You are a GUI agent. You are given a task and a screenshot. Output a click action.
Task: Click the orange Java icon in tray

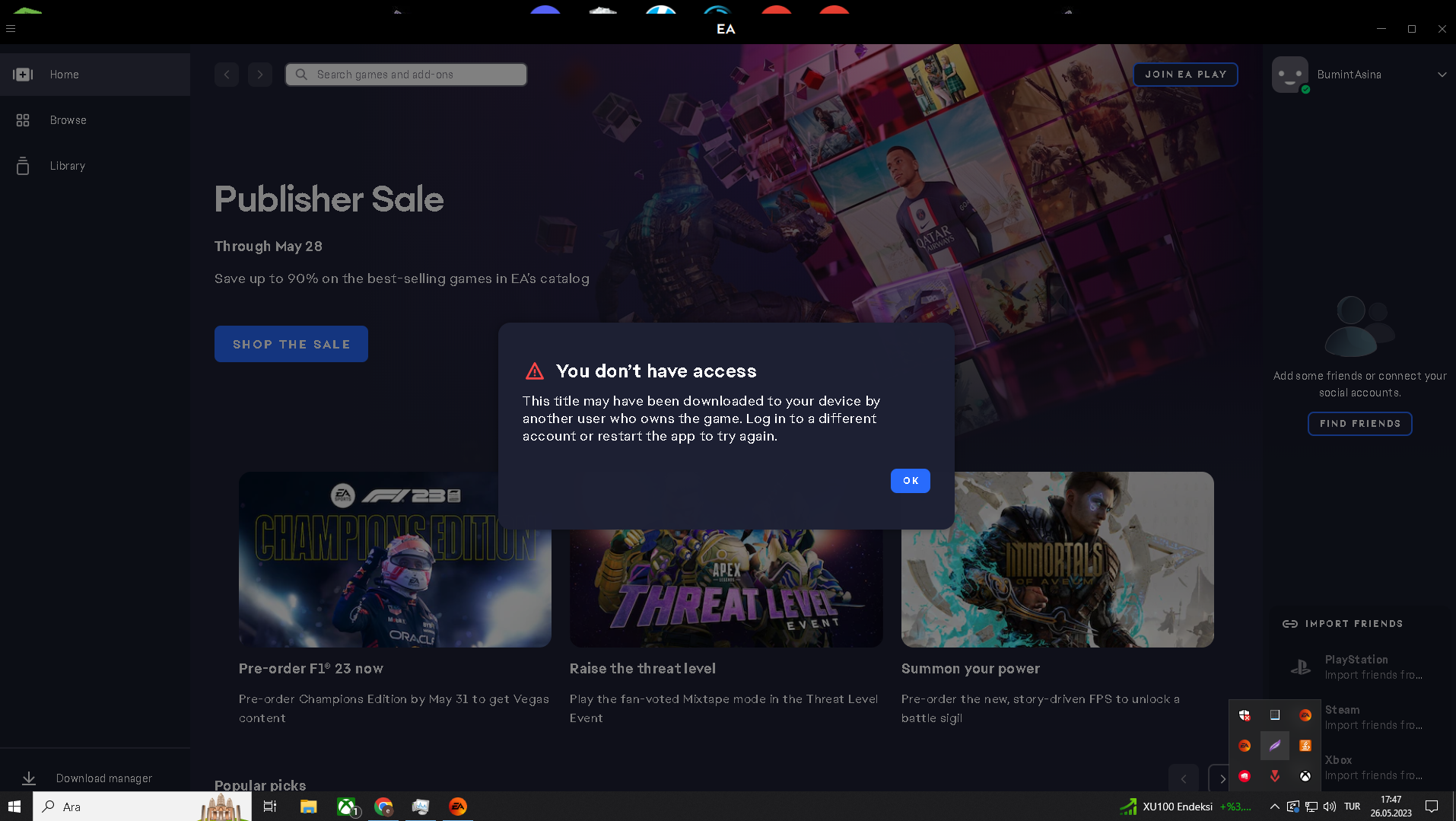[x=1305, y=746]
